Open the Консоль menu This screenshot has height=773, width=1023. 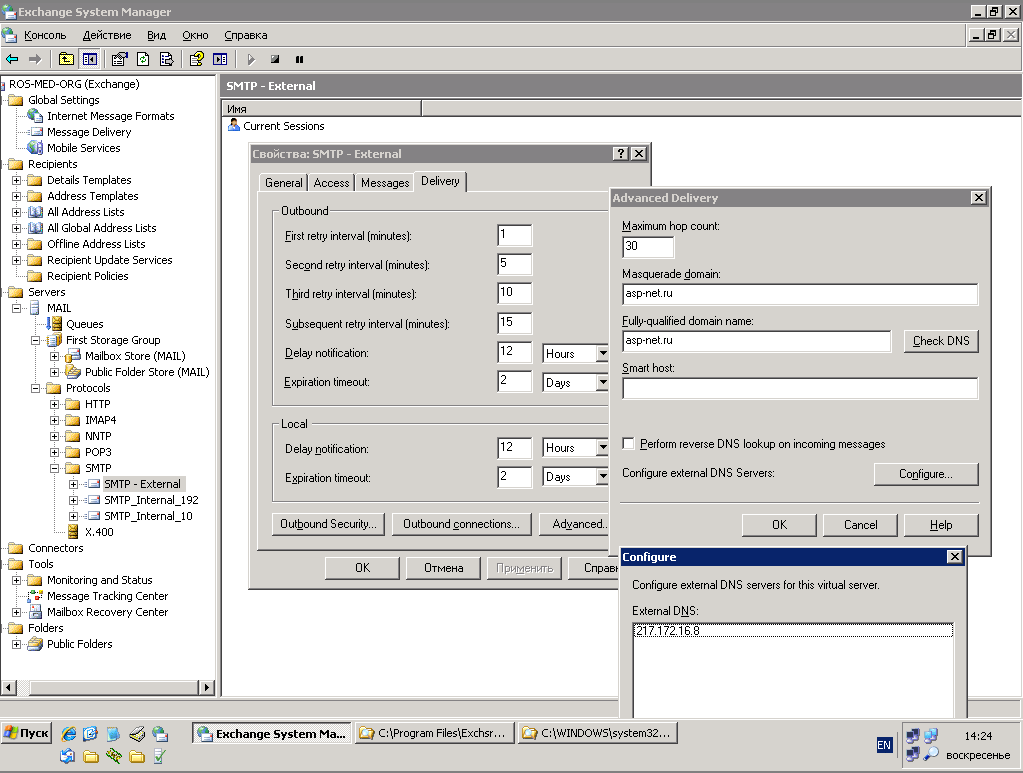point(45,35)
